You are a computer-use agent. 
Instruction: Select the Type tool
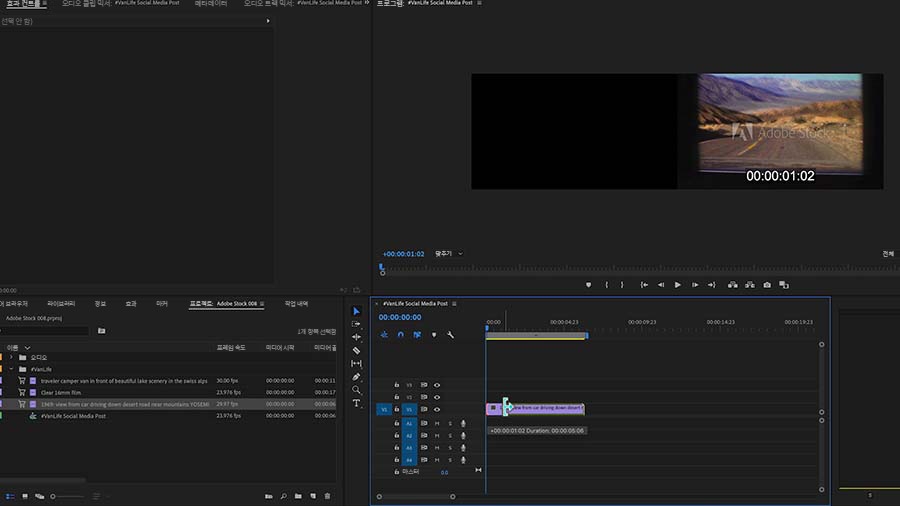356,403
